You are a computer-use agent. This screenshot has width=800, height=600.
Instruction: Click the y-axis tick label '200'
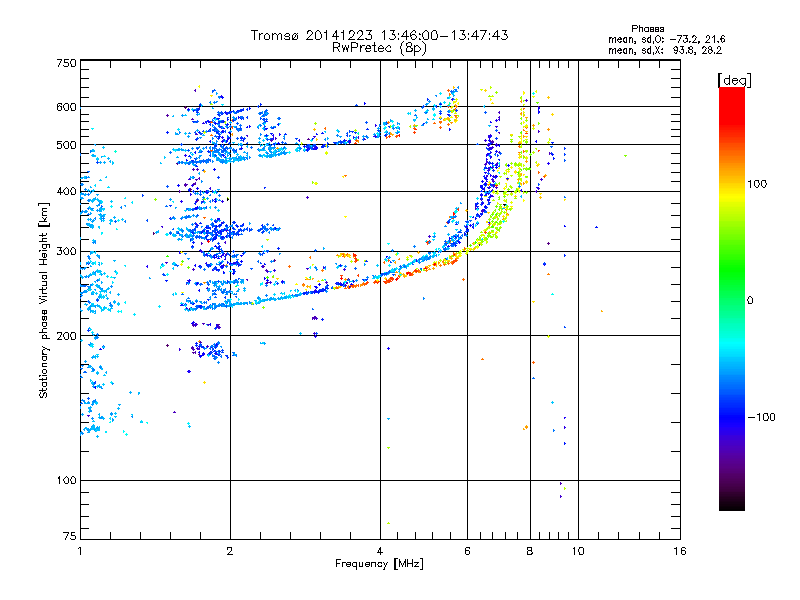point(67,336)
